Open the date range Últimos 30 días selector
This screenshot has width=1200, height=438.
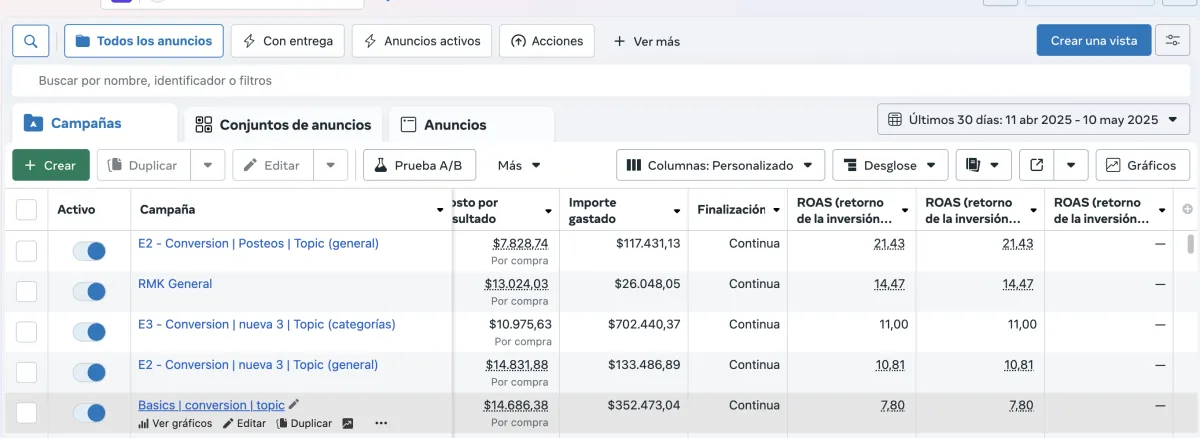tap(1033, 119)
